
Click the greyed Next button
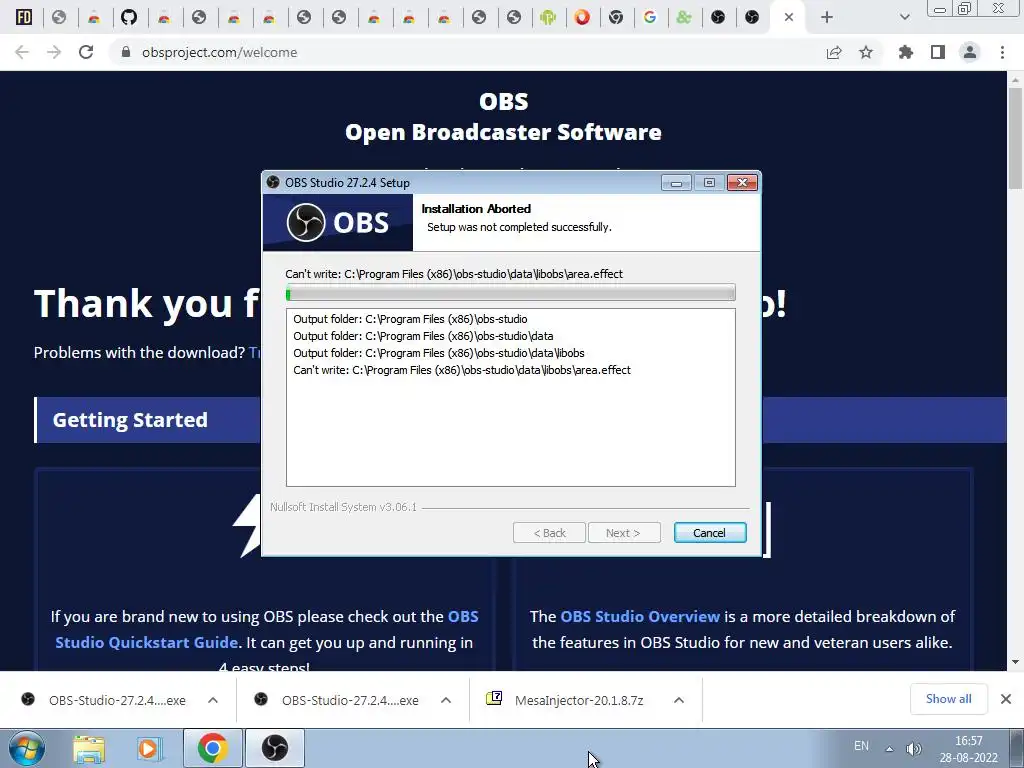point(624,533)
